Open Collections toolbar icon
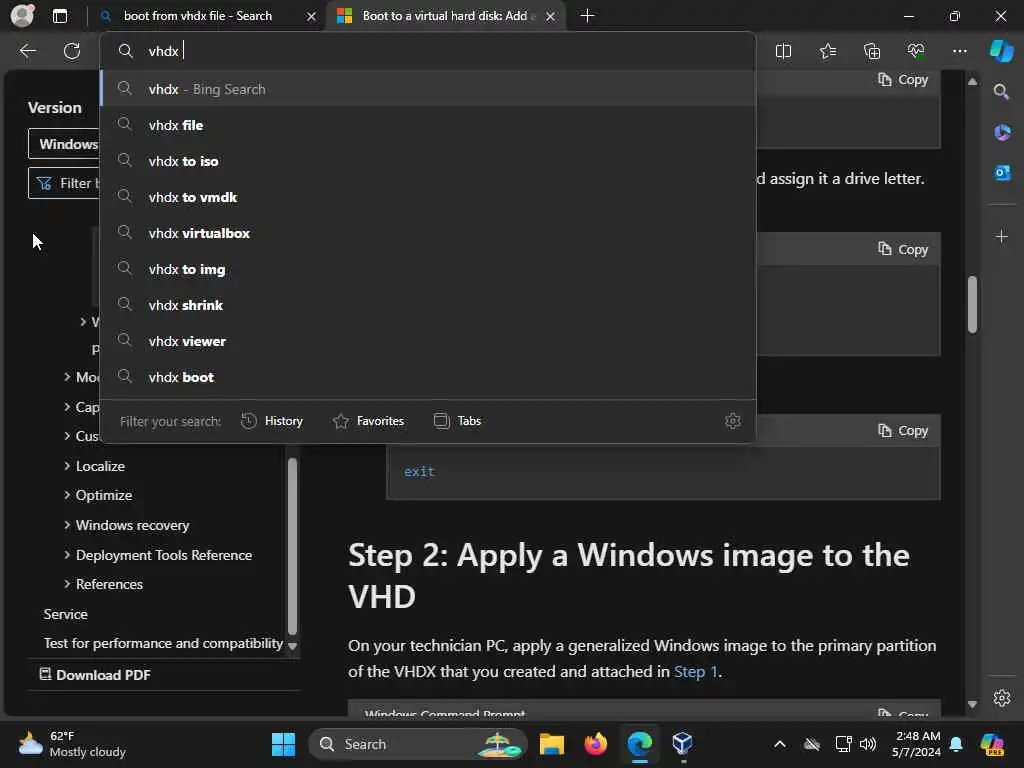1024x768 pixels. [872, 51]
